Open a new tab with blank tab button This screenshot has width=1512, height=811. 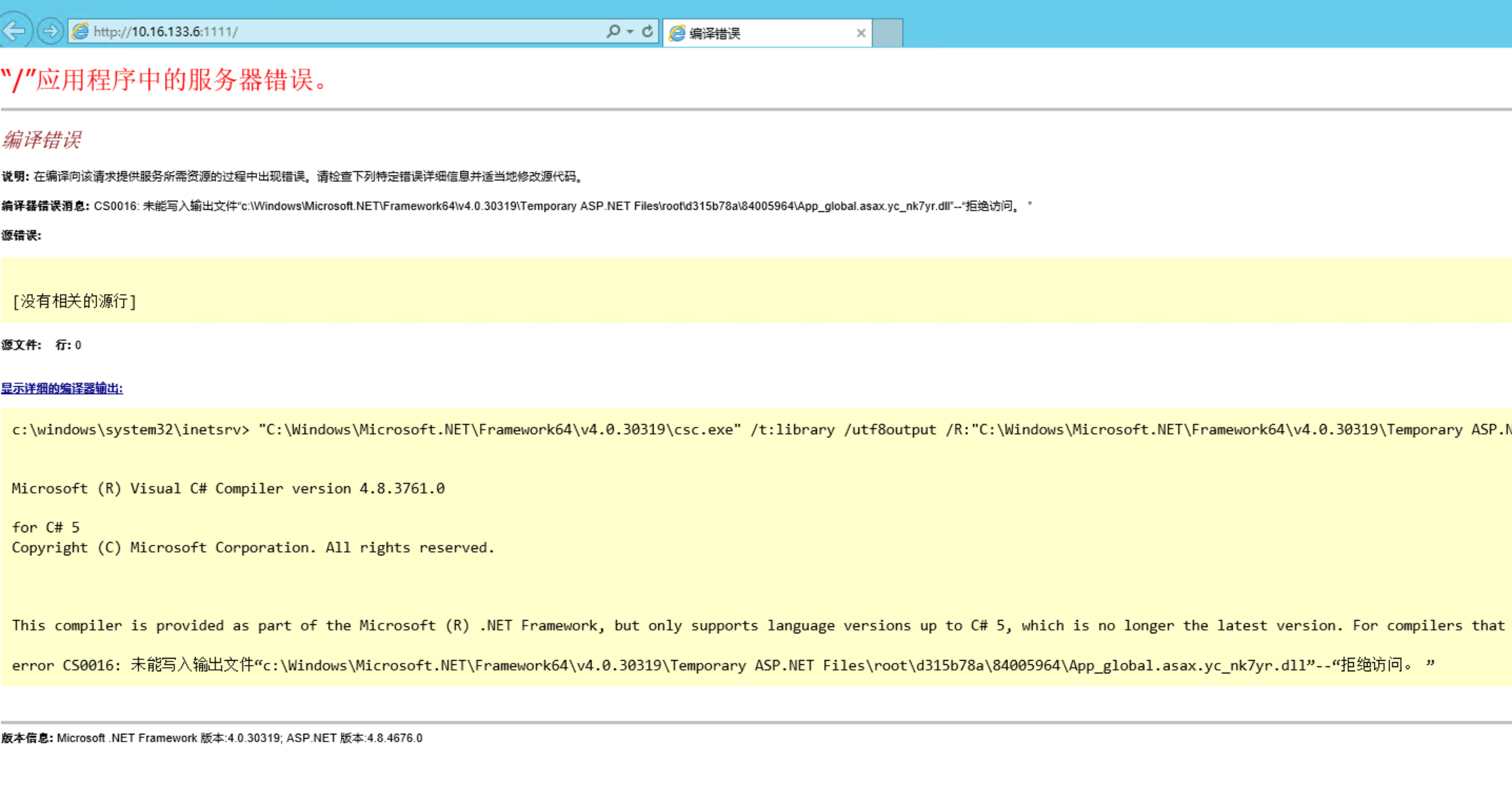coord(887,33)
